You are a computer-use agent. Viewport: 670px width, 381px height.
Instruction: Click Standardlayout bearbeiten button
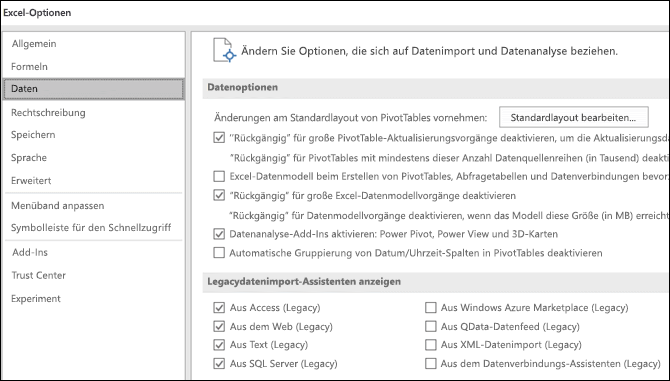[x=573, y=117]
